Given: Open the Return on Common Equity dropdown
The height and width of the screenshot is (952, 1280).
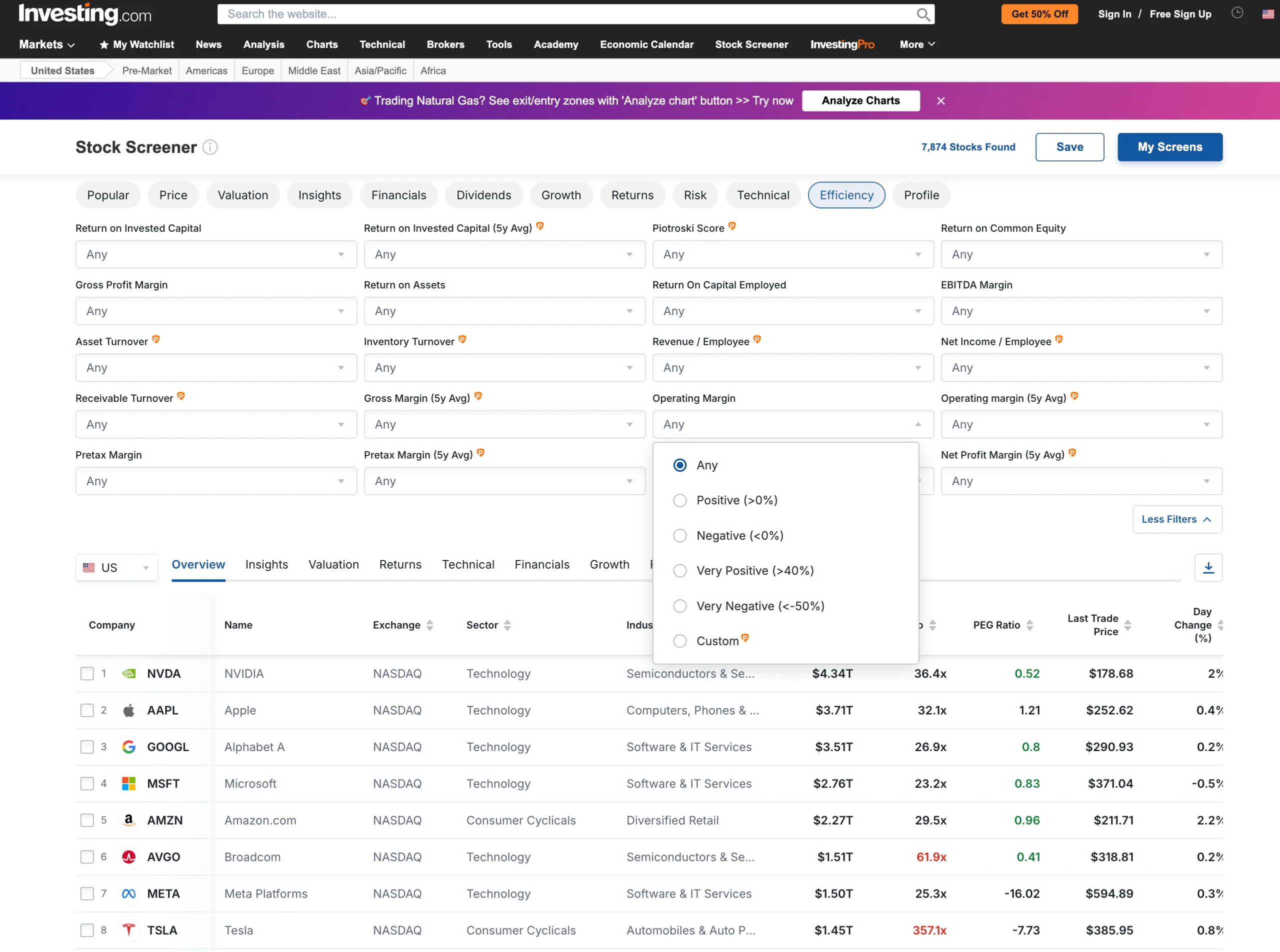Looking at the screenshot, I should point(1080,254).
